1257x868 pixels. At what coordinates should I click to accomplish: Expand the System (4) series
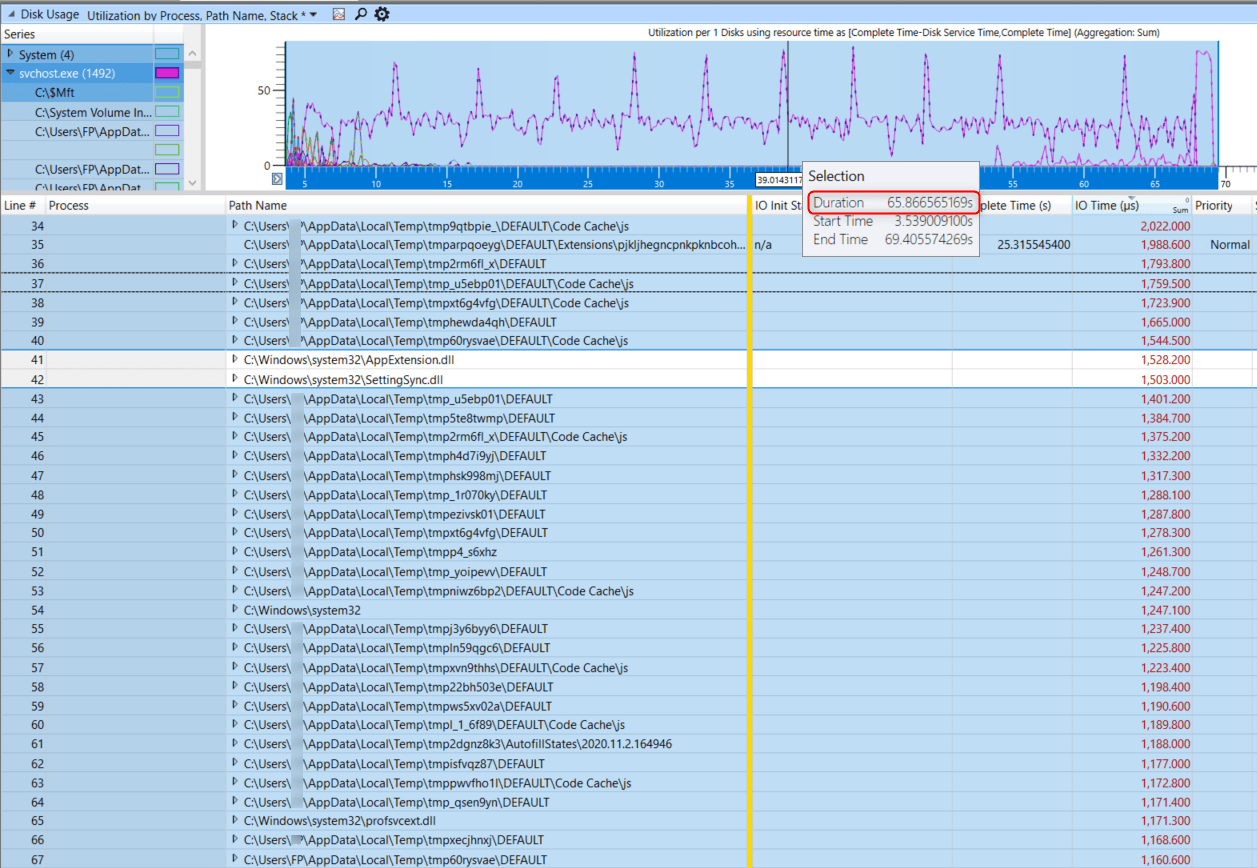(10, 54)
